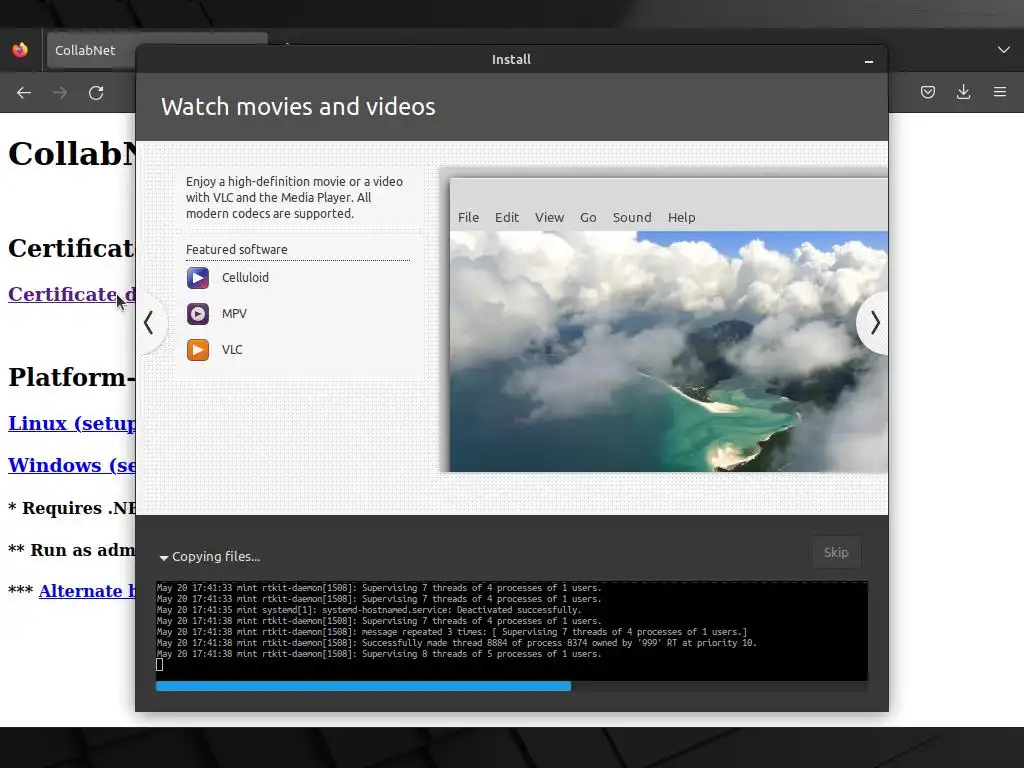The height and width of the screenshot is (768, 1024).
Task: Click the Install window title bar
Action: tap(511, 59)
